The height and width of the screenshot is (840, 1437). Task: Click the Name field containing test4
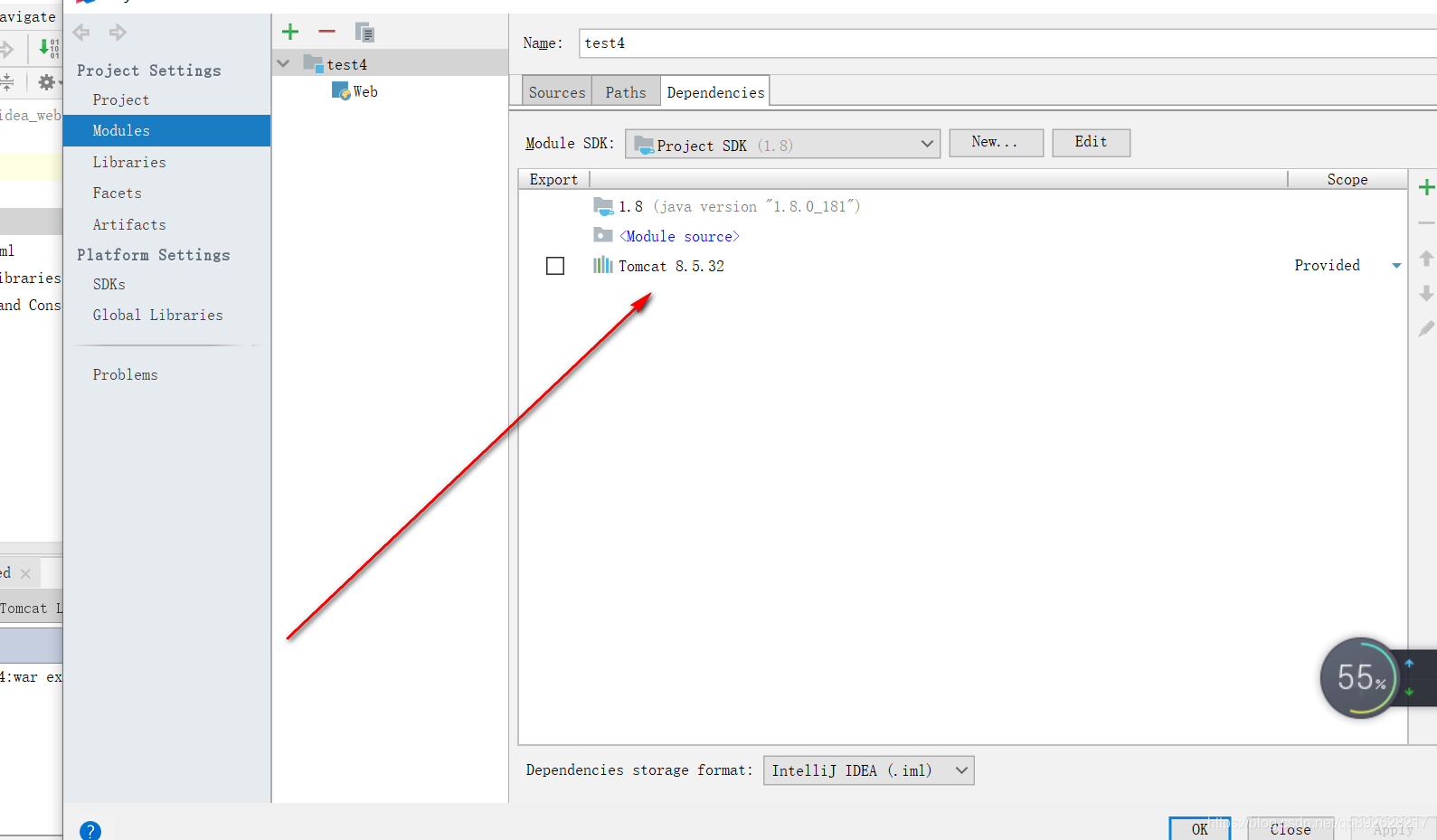[1007, 43]
